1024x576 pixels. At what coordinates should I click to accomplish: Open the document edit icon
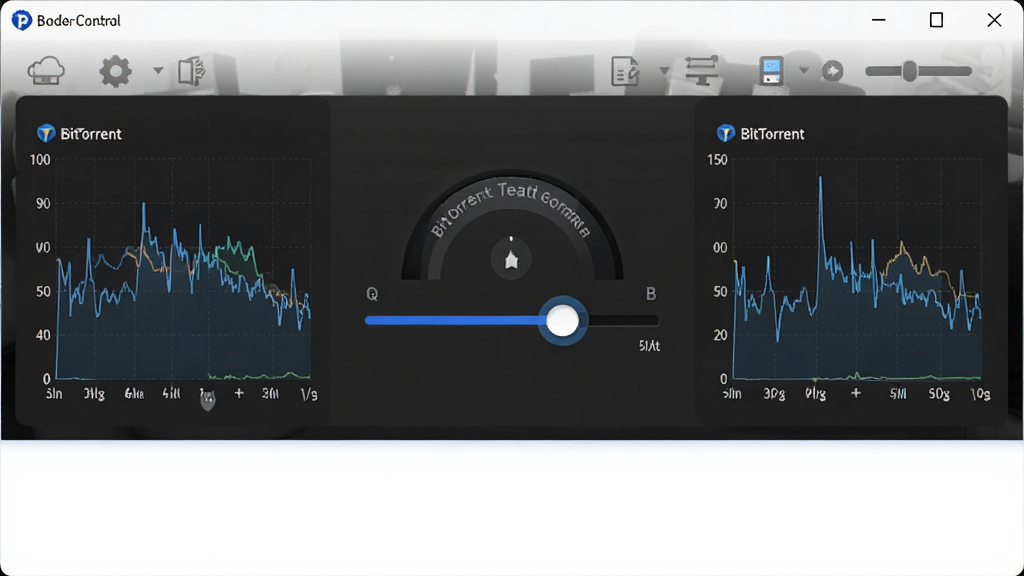625,71
